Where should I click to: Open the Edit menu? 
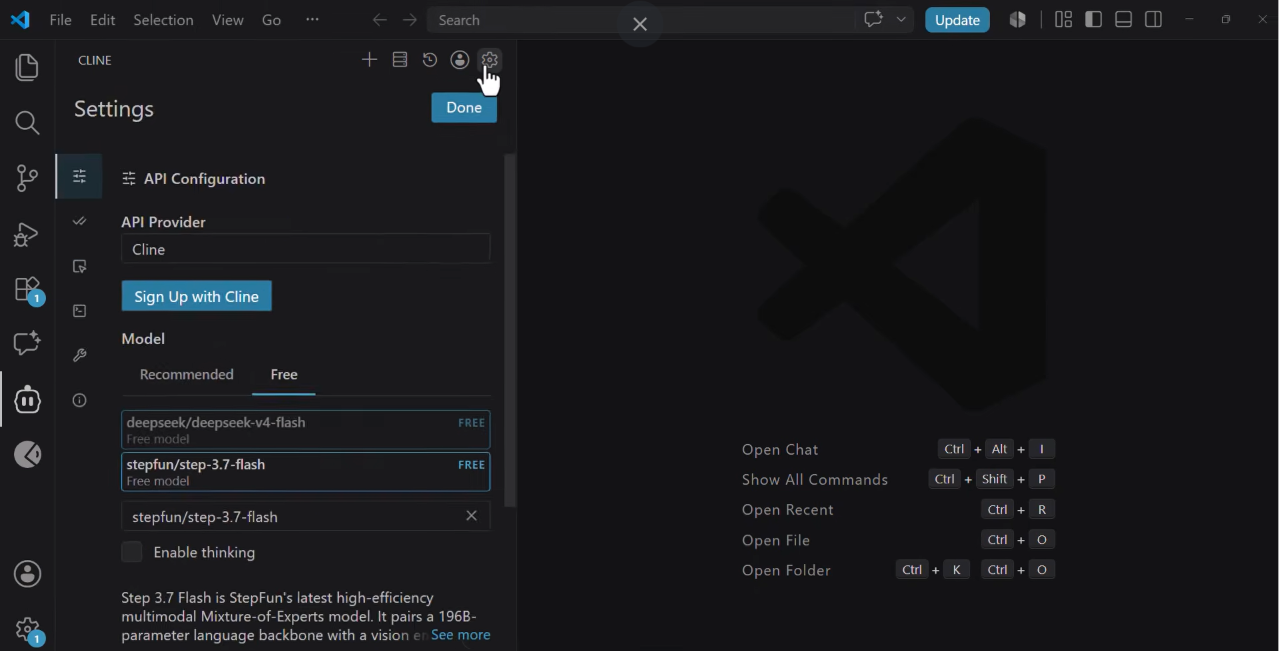coord(102,20)
